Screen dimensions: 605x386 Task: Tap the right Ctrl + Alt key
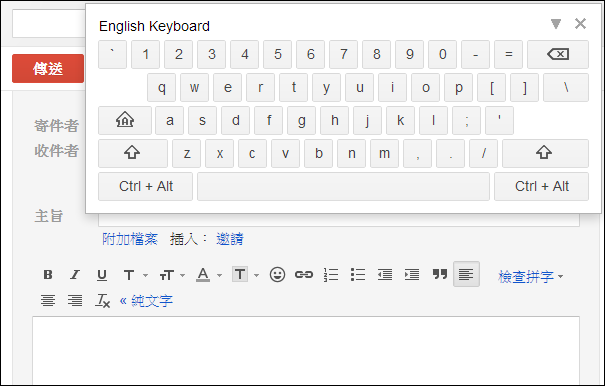click(541, 186)
